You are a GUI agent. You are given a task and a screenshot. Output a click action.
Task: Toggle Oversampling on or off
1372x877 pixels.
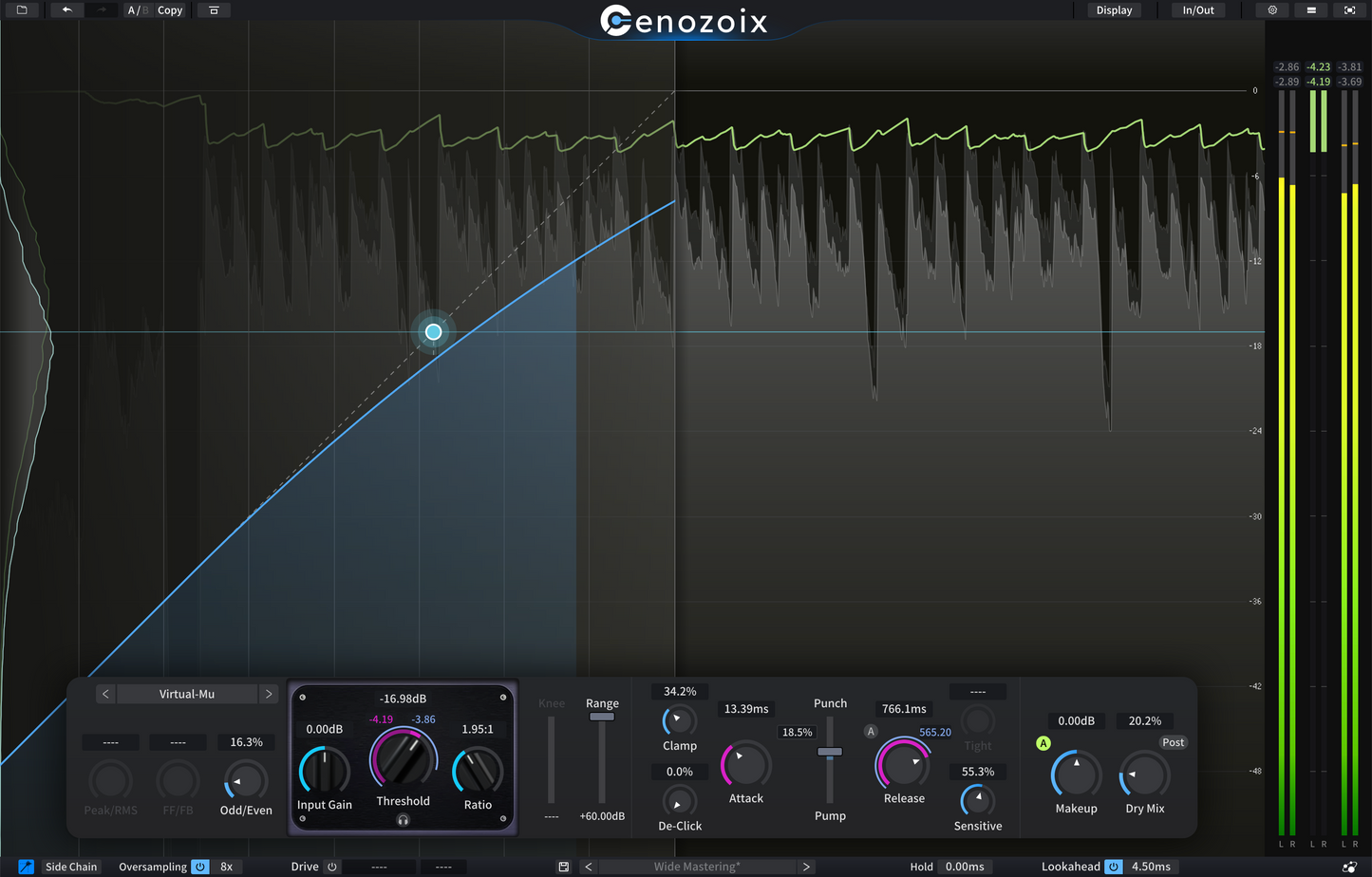coord(200,866)
